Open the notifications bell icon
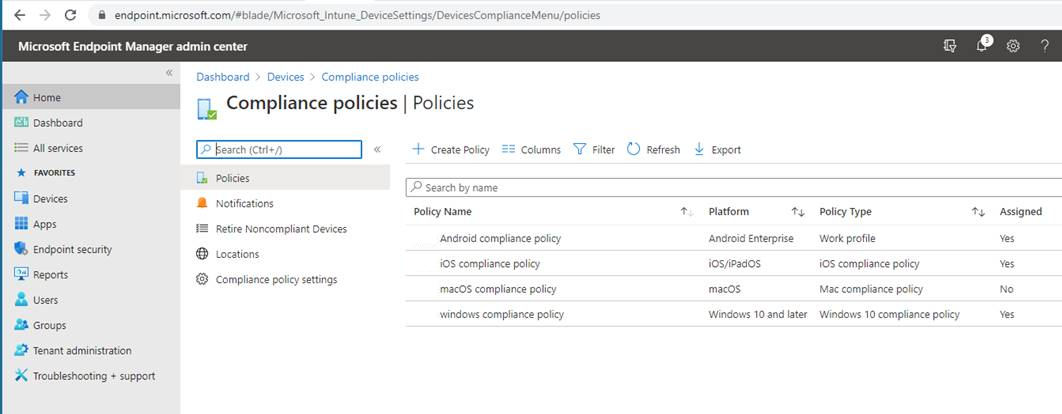This screenshot has width=1062, height=414. click(x=981, y=45)
